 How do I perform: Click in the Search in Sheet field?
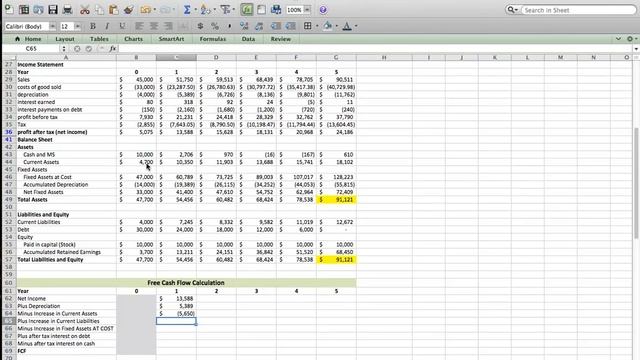click(578, 10)
